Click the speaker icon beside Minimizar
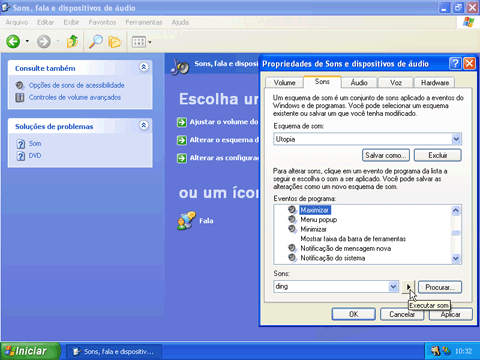This screenshot has height=360, width=480. point(292,229)
